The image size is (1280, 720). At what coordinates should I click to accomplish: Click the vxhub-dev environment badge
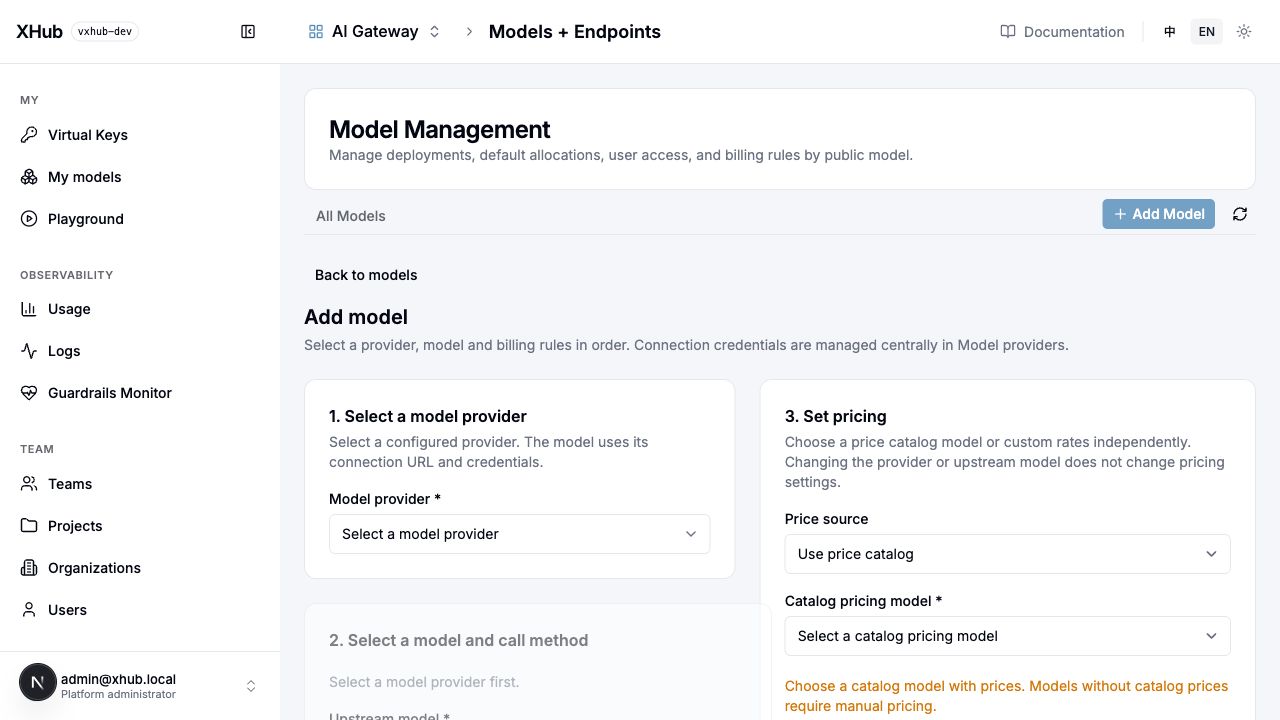105,31
